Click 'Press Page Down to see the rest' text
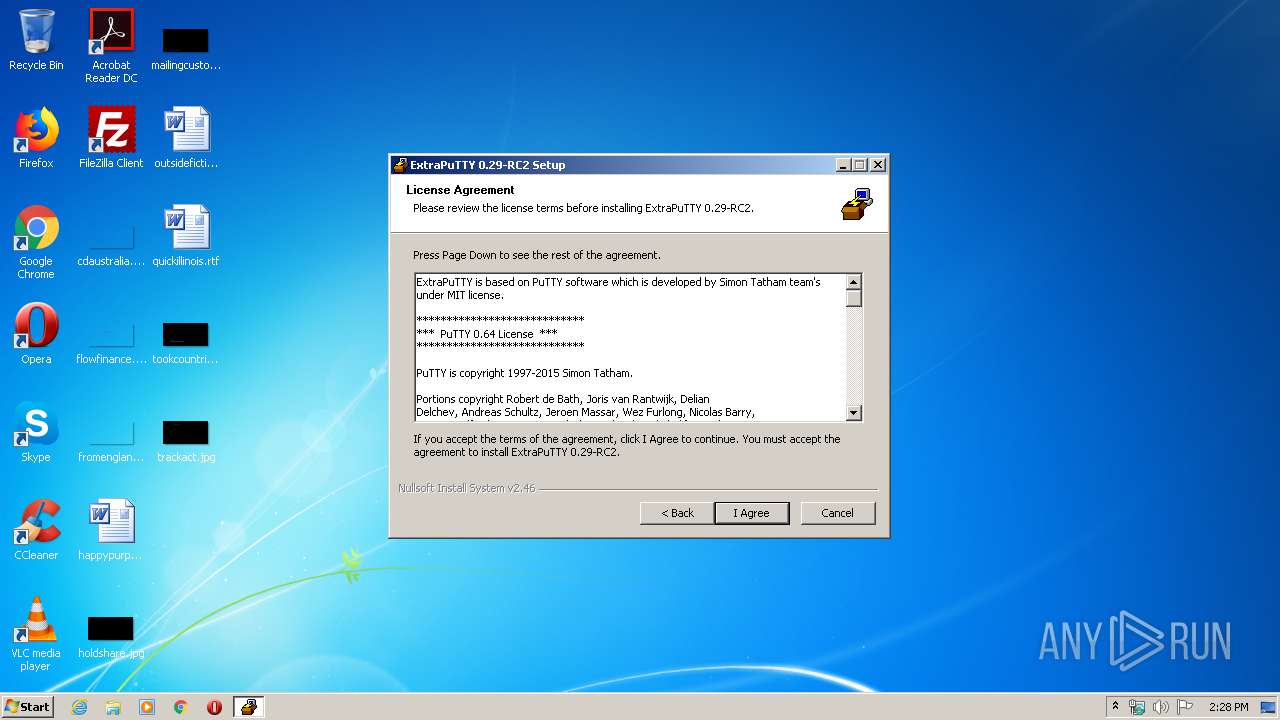The width and height of the screenshot is (1280, 720). point(537,255)
